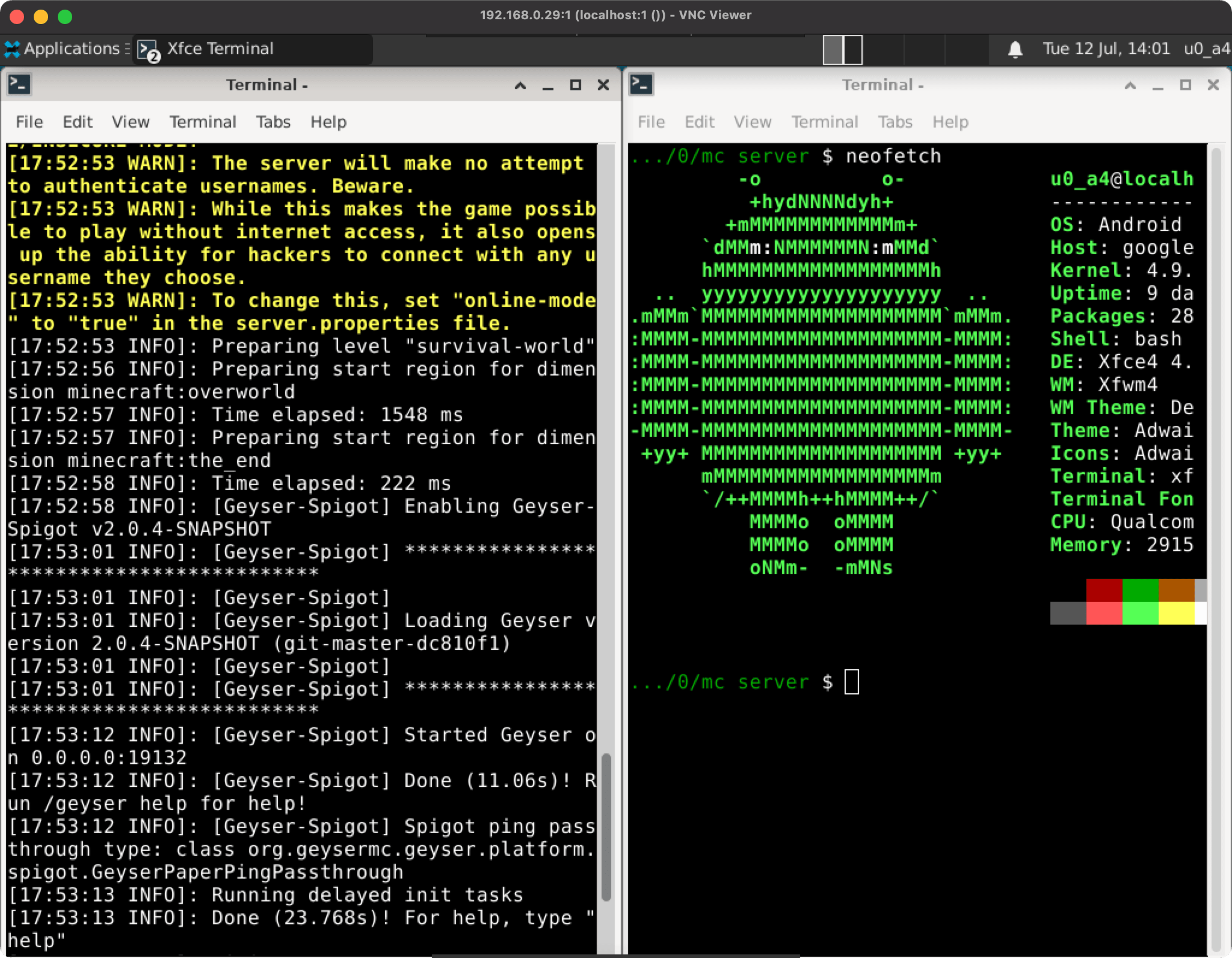Click the left terminal window icon

19,85
